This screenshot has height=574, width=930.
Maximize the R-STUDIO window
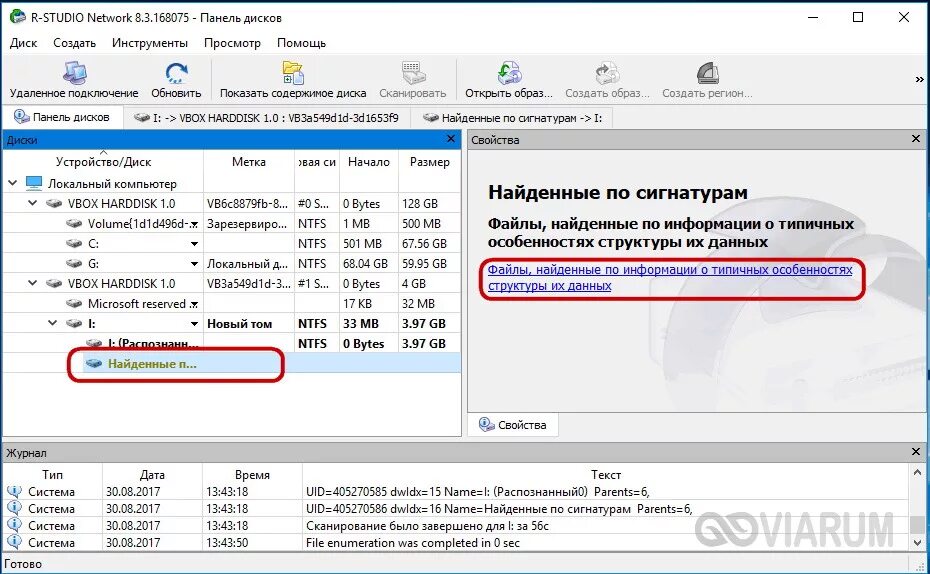tap(858, 17)
